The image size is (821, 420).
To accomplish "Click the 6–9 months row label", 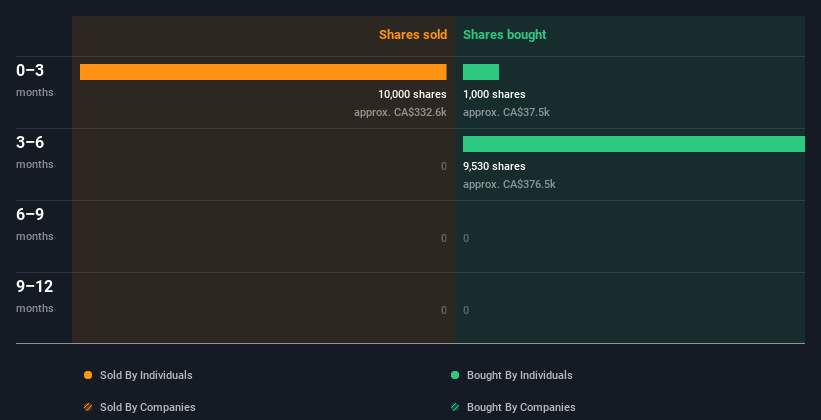I will coord(35,224).
